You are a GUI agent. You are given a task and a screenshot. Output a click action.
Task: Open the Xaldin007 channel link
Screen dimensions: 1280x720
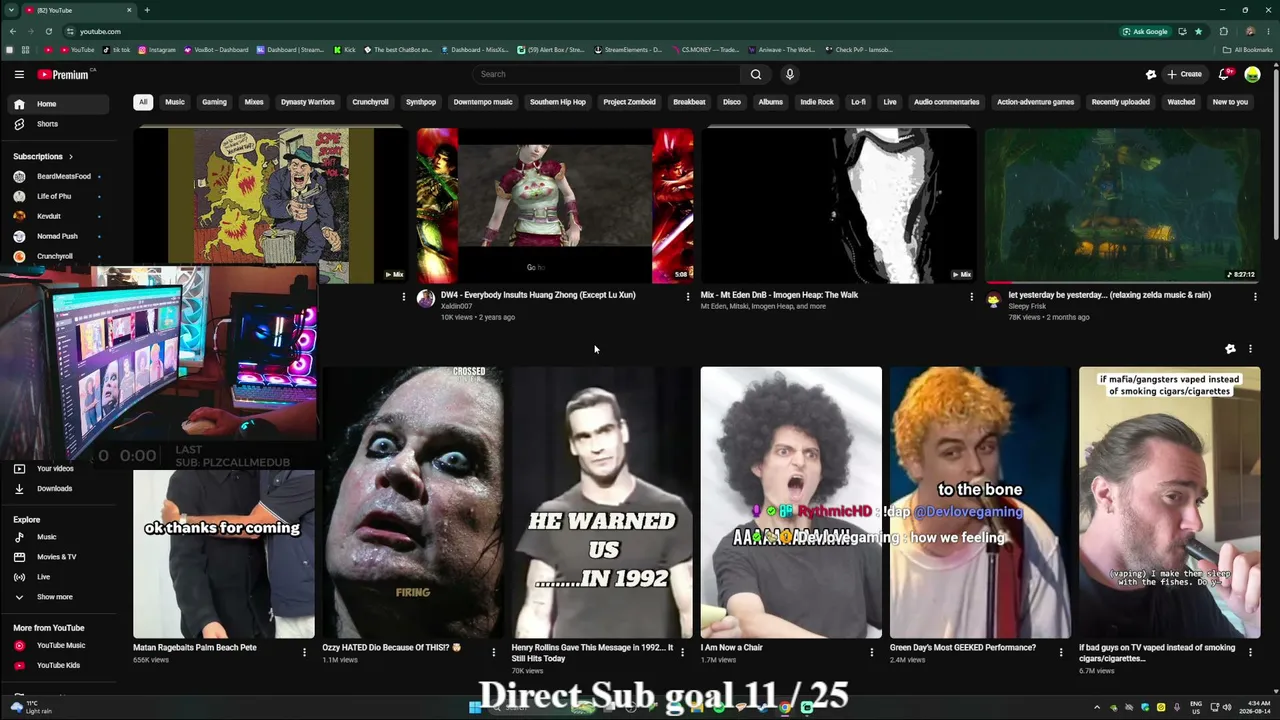[x=456, y=306]
